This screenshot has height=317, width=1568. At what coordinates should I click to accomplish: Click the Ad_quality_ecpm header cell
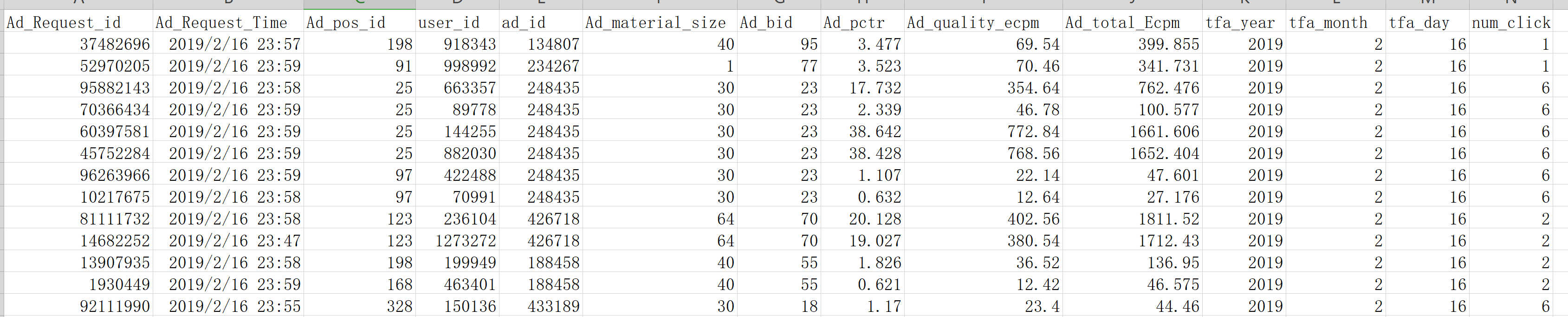[983, 23]
